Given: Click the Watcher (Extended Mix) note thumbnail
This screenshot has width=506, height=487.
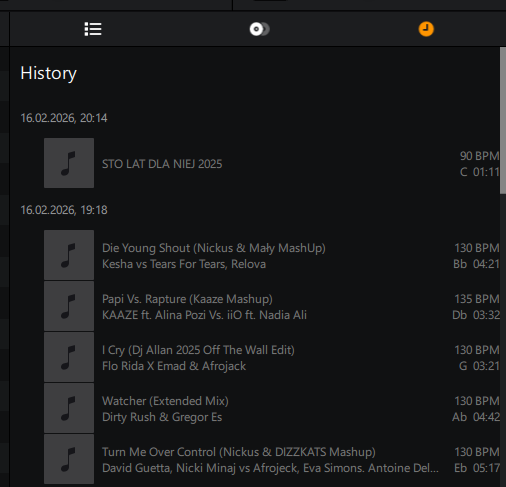Looking at the screenshot, I should (x=69, y=408).
